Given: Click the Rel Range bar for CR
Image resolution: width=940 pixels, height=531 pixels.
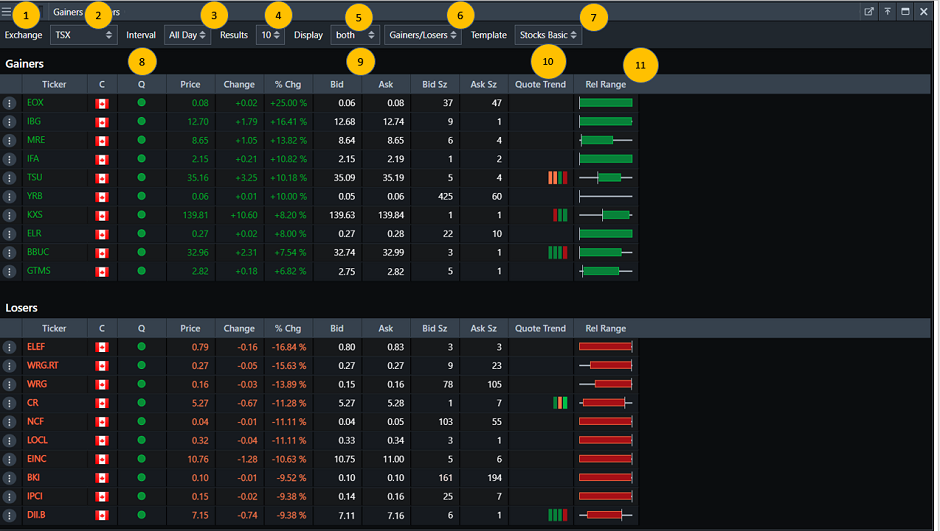Looking at the screenshot, I should 605,403.
